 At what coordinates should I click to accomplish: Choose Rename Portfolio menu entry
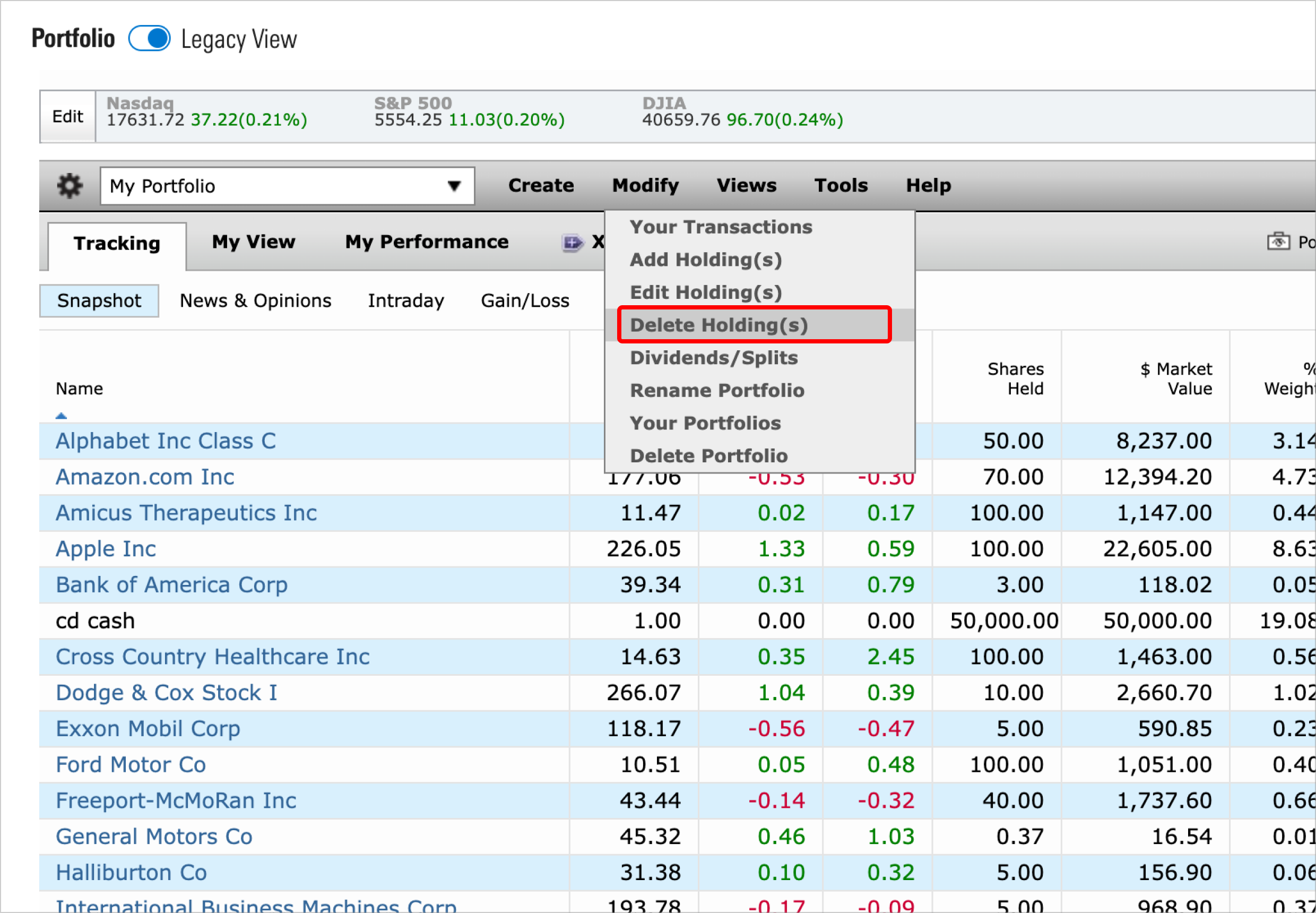coord(717,390)
